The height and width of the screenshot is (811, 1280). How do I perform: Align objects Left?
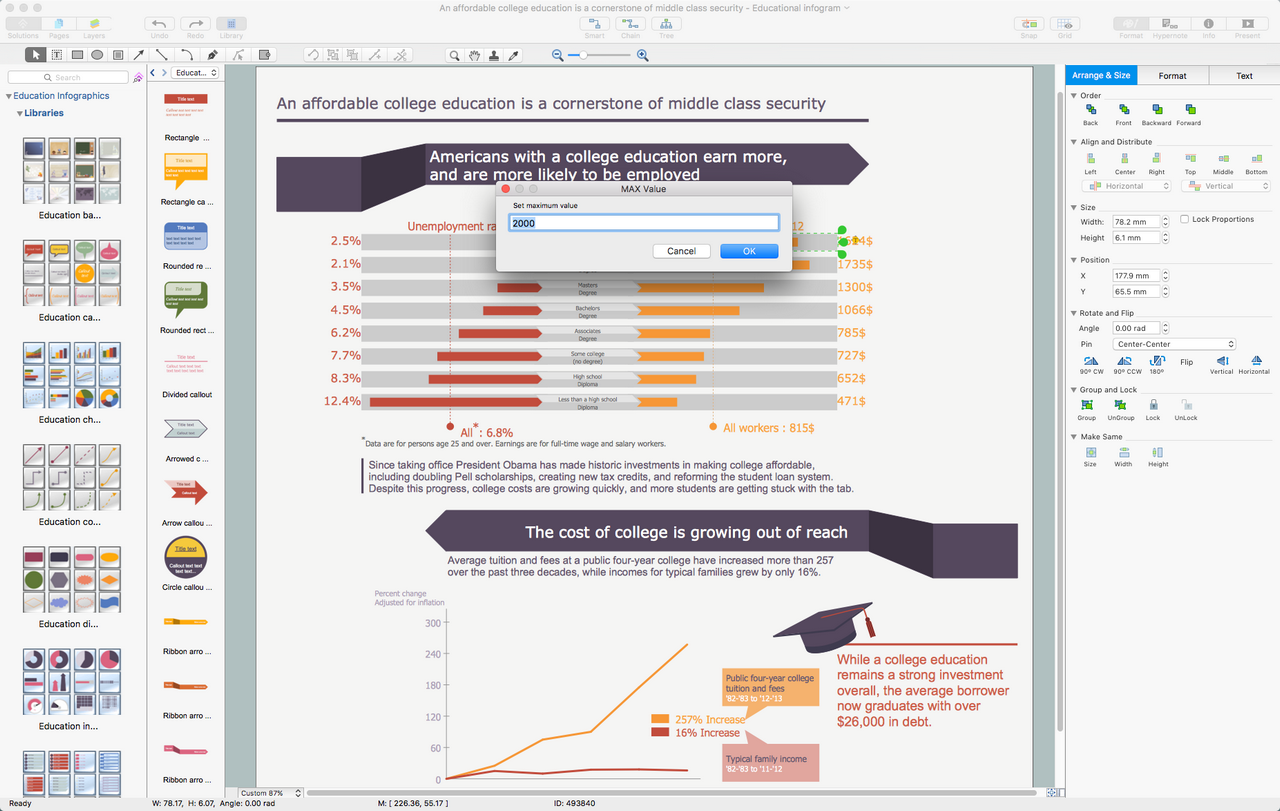coord(1090,158)
